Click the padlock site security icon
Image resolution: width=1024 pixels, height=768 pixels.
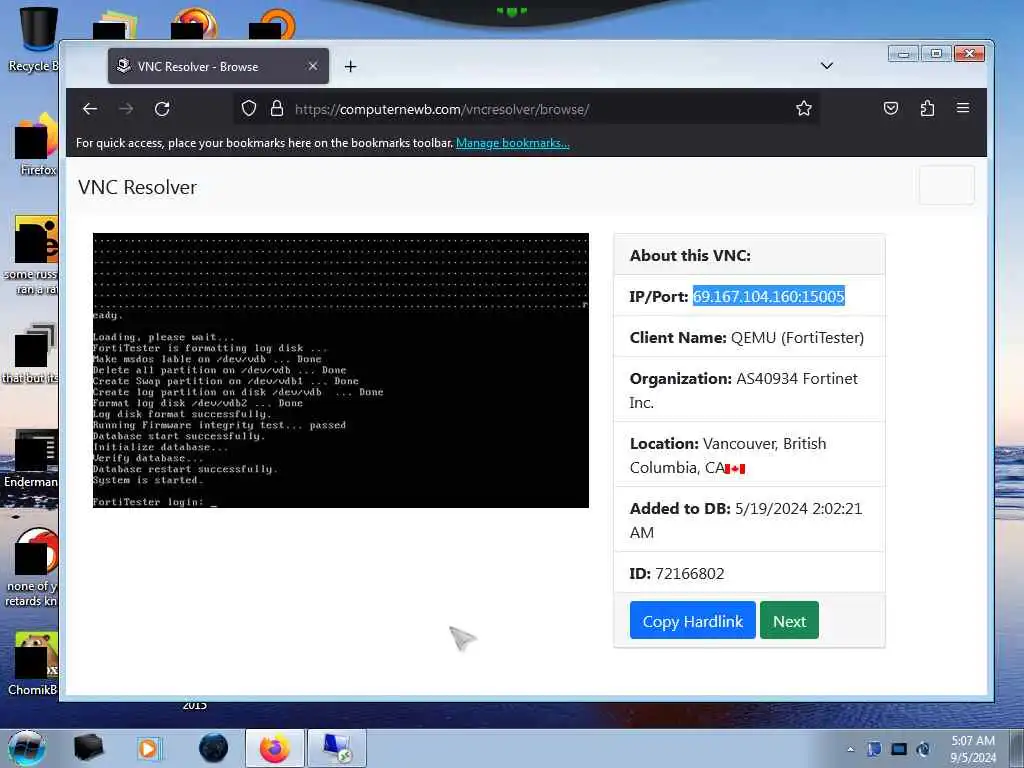[277, 108]
